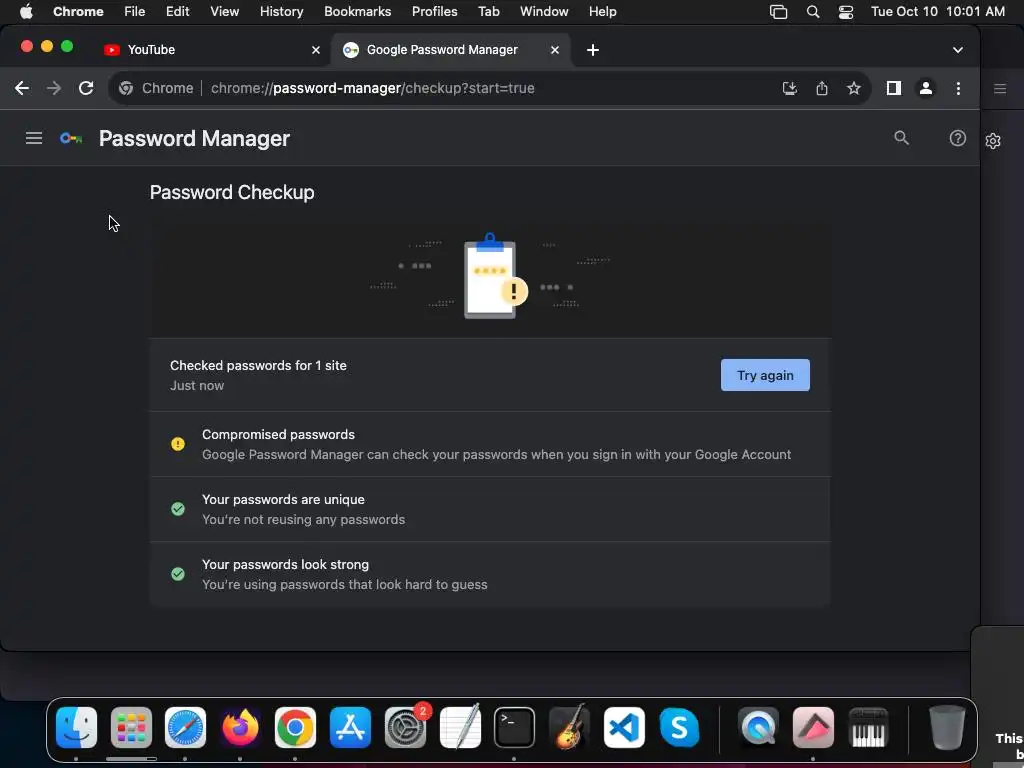Open the Window menu

pyautogui.click(x=544, y=11)
